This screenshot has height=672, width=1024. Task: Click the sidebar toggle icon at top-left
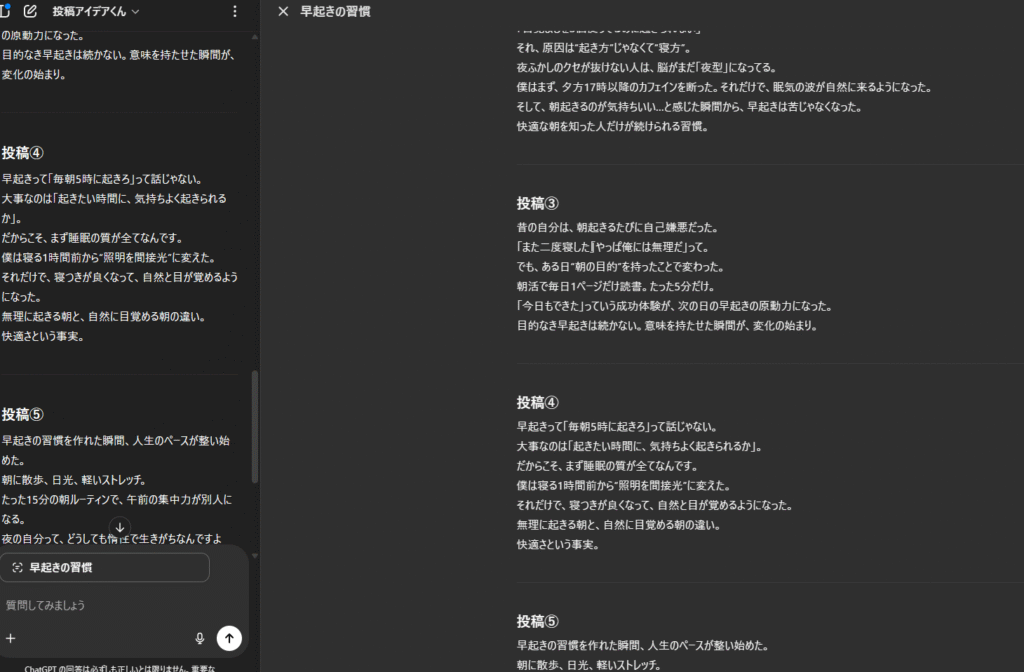pyautogui.click(x=5, y=11)
